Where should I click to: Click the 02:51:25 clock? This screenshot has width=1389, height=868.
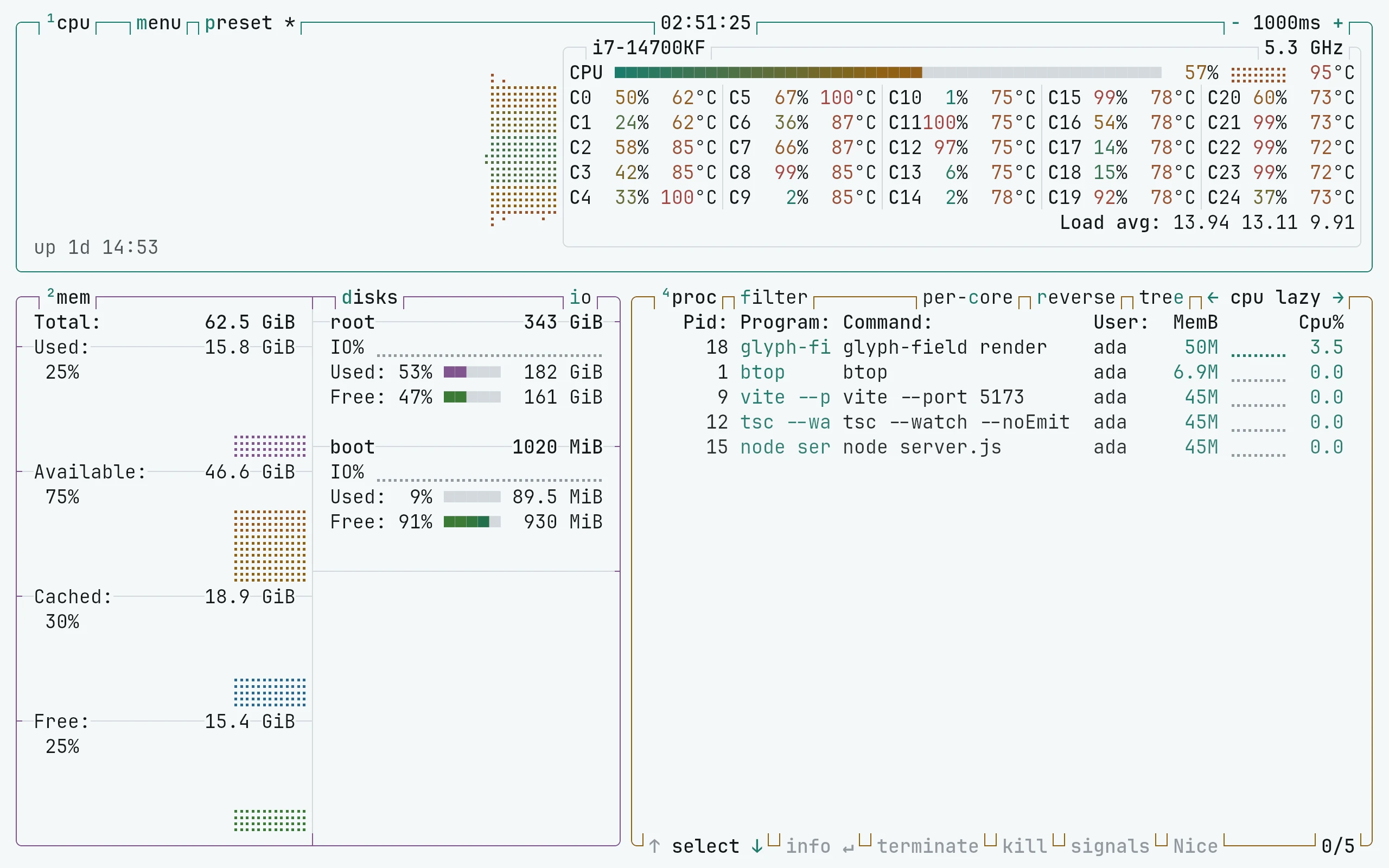706,23
